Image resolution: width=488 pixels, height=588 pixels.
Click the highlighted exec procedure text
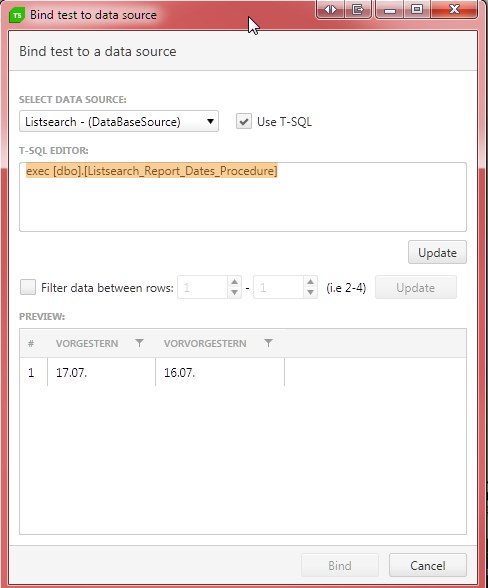152,171
